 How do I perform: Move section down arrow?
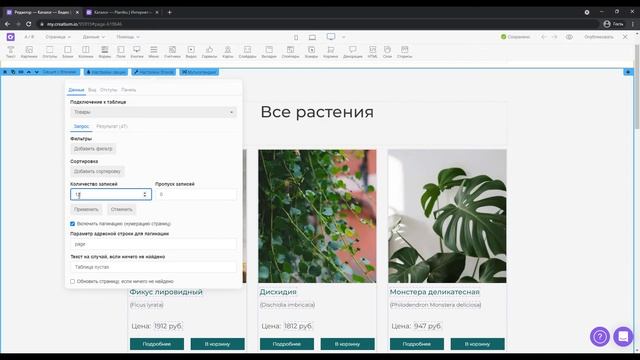click(36, 72)
